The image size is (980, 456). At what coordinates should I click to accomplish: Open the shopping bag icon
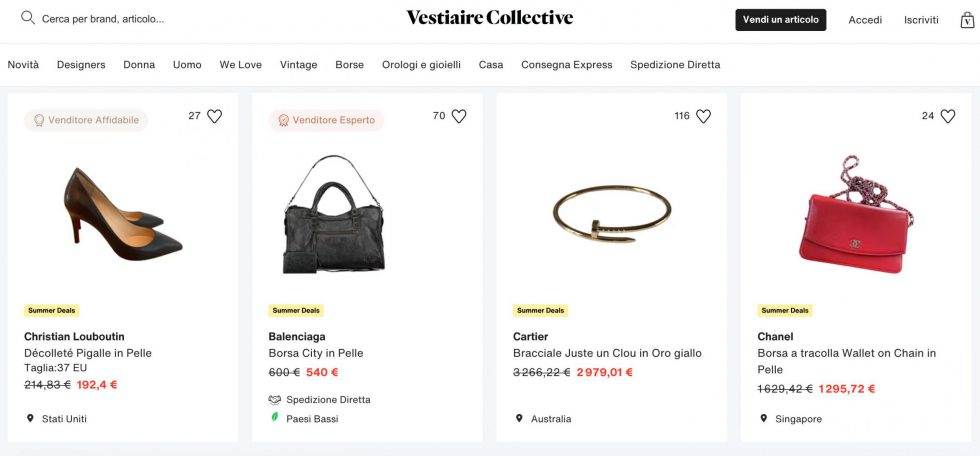(967, 20)
